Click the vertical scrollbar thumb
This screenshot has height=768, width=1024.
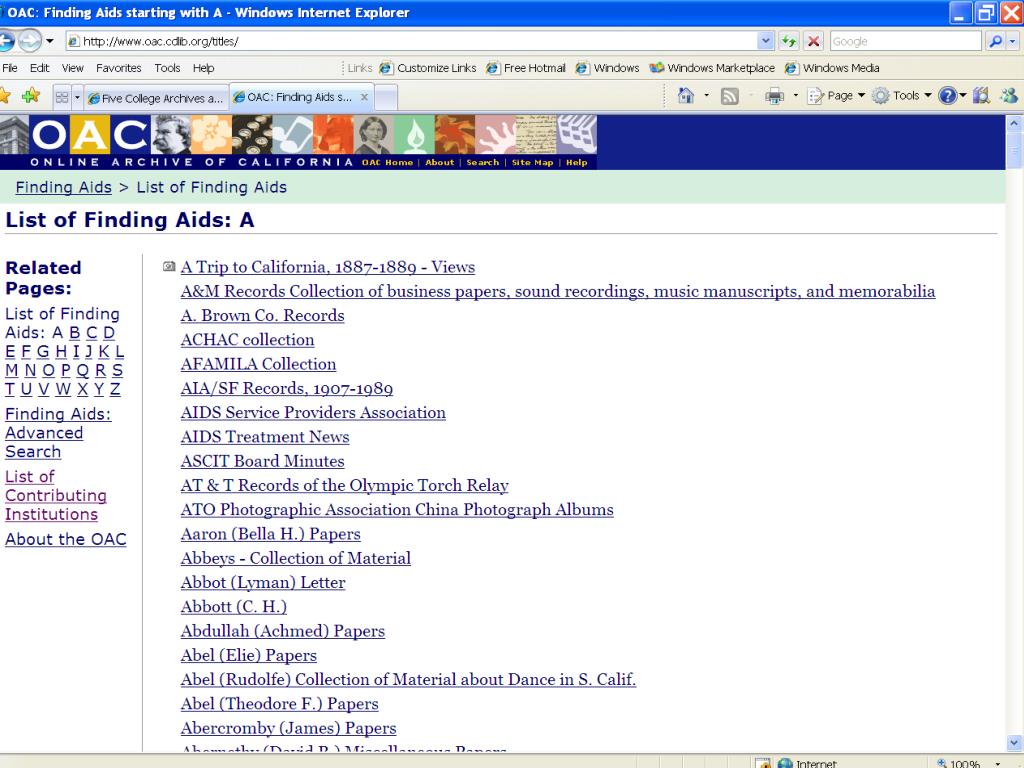point(1014,149)
